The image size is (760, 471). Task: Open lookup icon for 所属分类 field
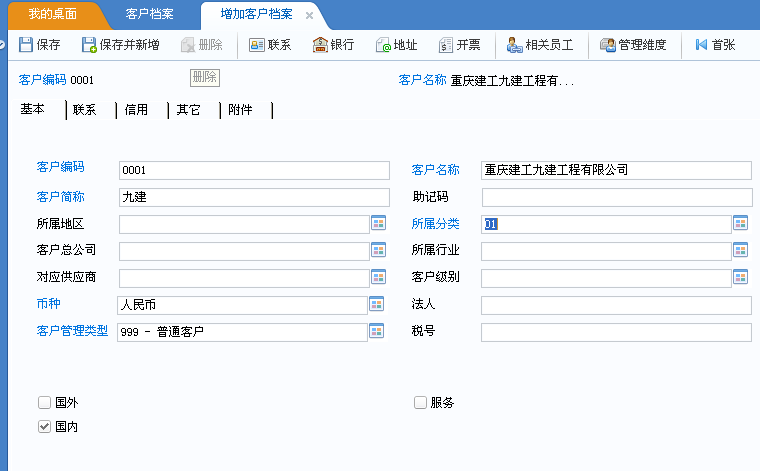(741, 223)
